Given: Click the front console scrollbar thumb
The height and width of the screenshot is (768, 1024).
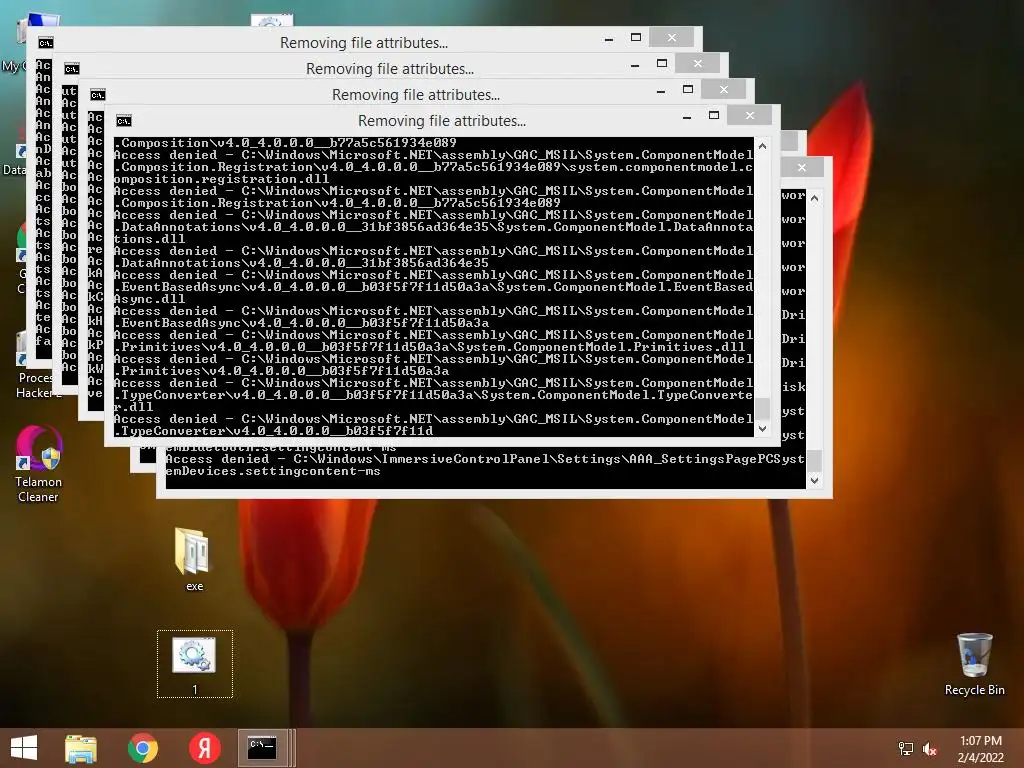Looking at the screenshot, I should [762, 409].
